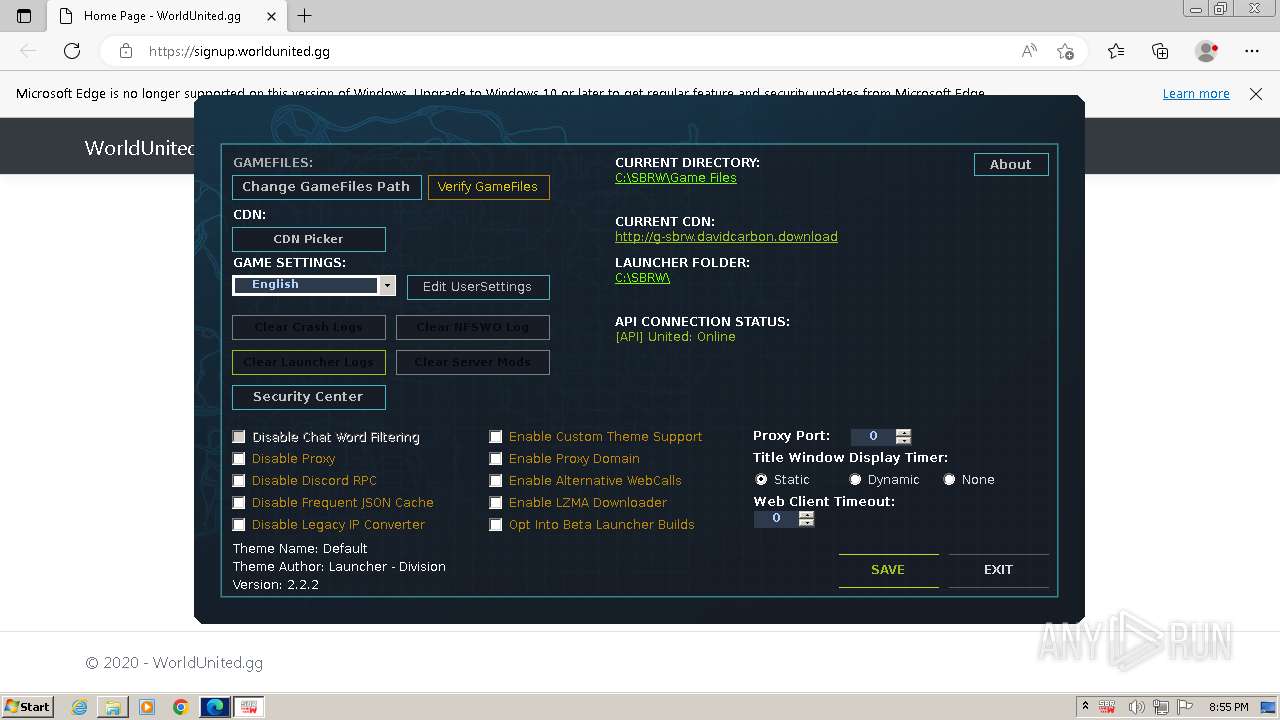The width and height of the screenshot is (1280, 720).
Task: Open the About dialog
Action: point(1011,164)
